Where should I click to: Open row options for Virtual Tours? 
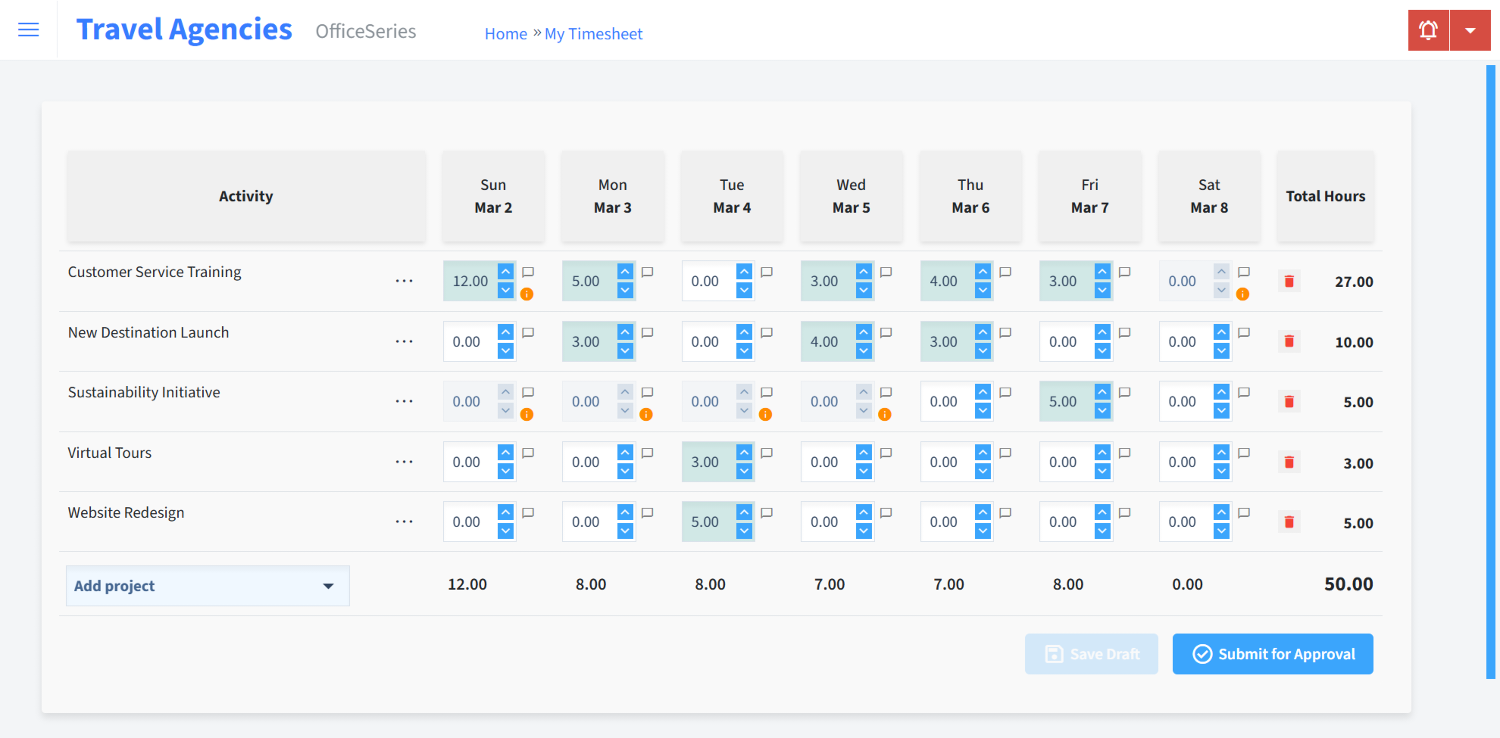tap(404, 461)
